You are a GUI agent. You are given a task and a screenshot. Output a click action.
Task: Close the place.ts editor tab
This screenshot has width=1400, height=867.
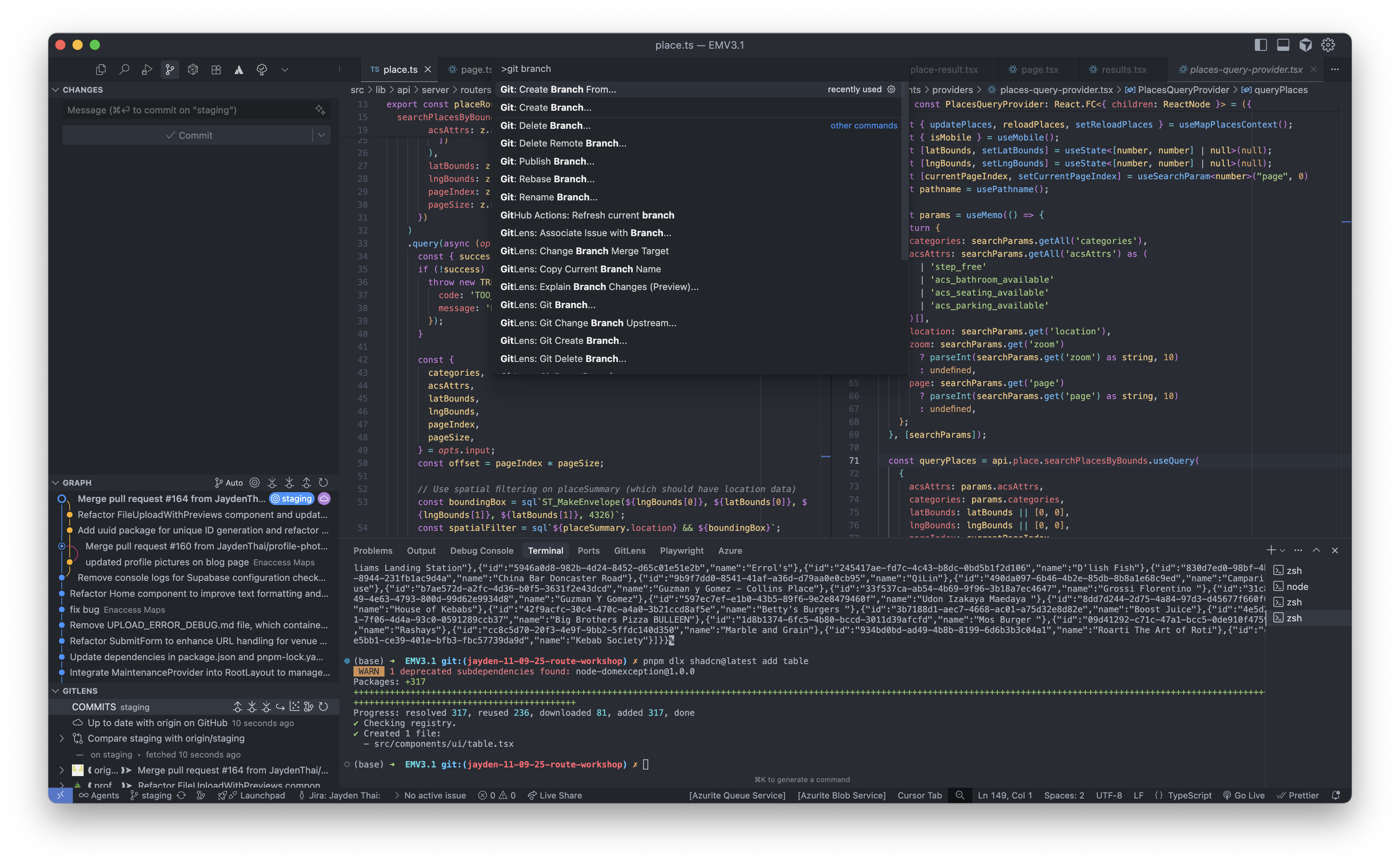(427, 69)
